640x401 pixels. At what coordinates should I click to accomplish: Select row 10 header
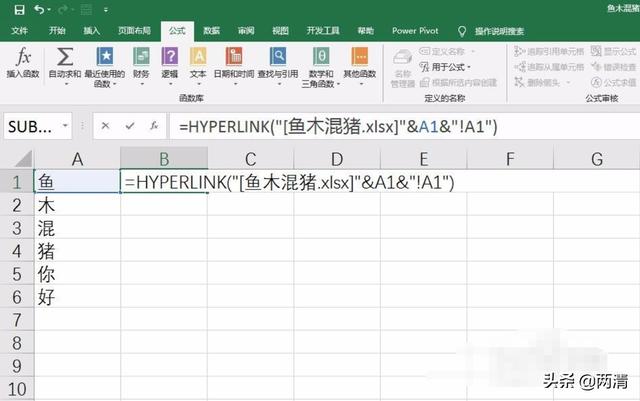(x=17, y=389)
